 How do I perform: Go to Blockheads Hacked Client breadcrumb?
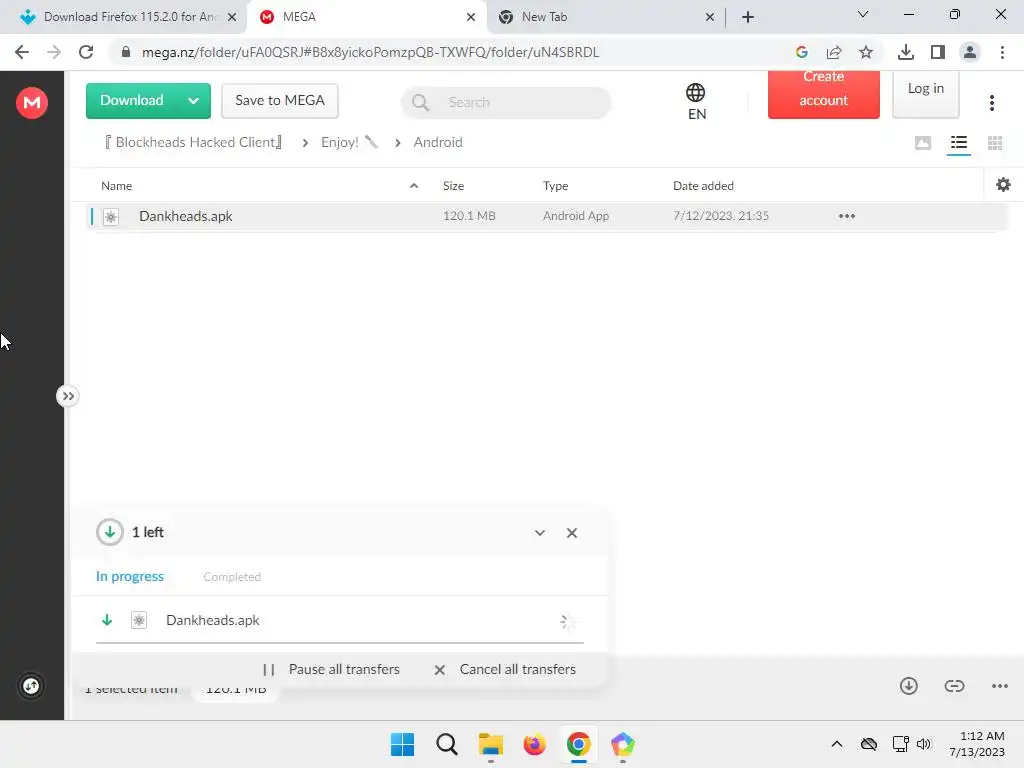(x=193, y=142)
